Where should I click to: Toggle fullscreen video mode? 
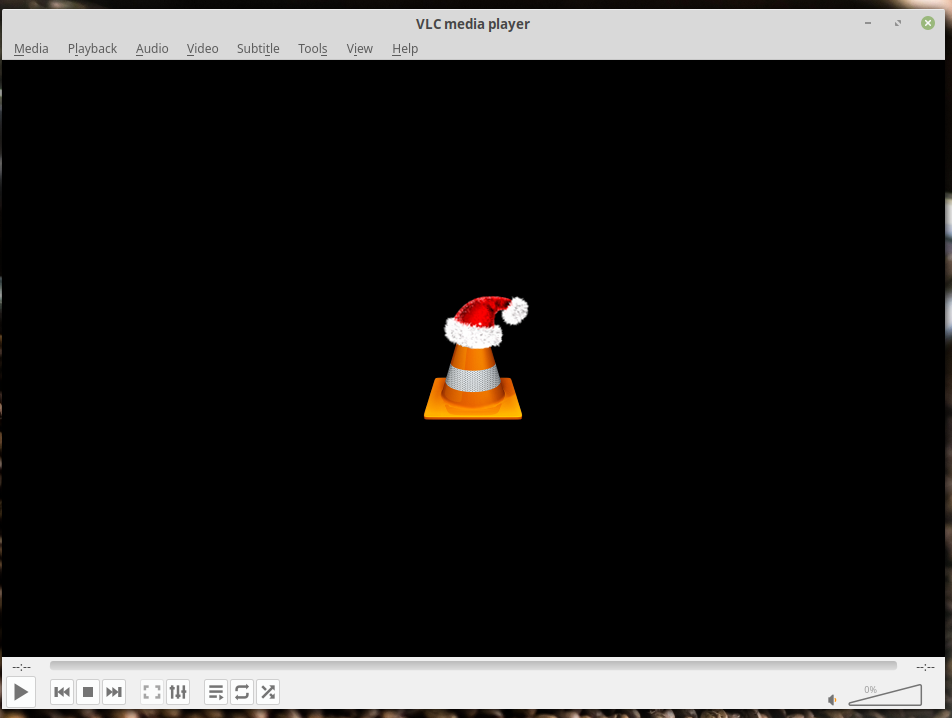pos(152,692)
